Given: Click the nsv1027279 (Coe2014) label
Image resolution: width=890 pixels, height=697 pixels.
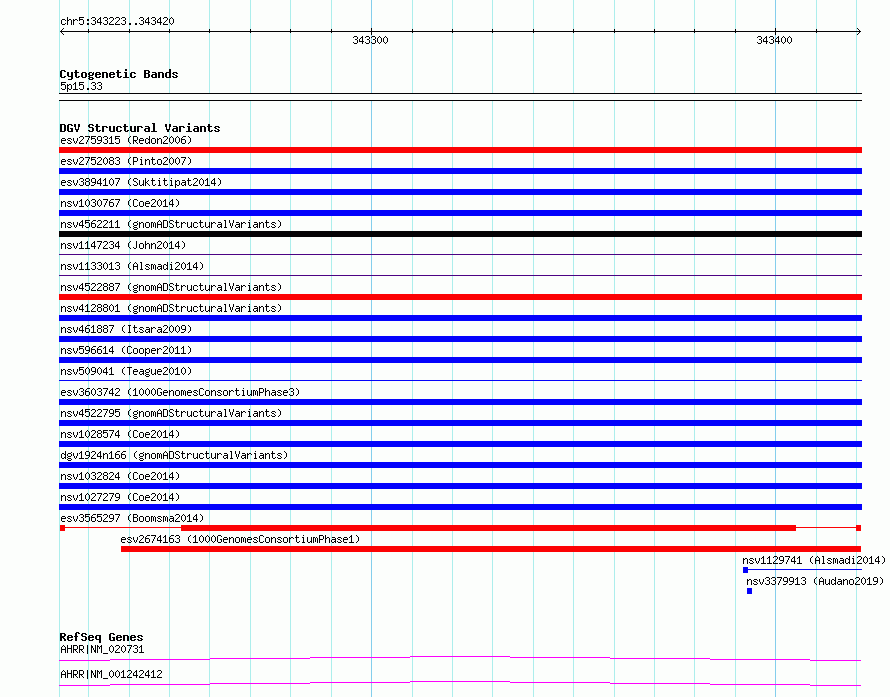Looking at the screenshot, I should (x=120, y=497).
